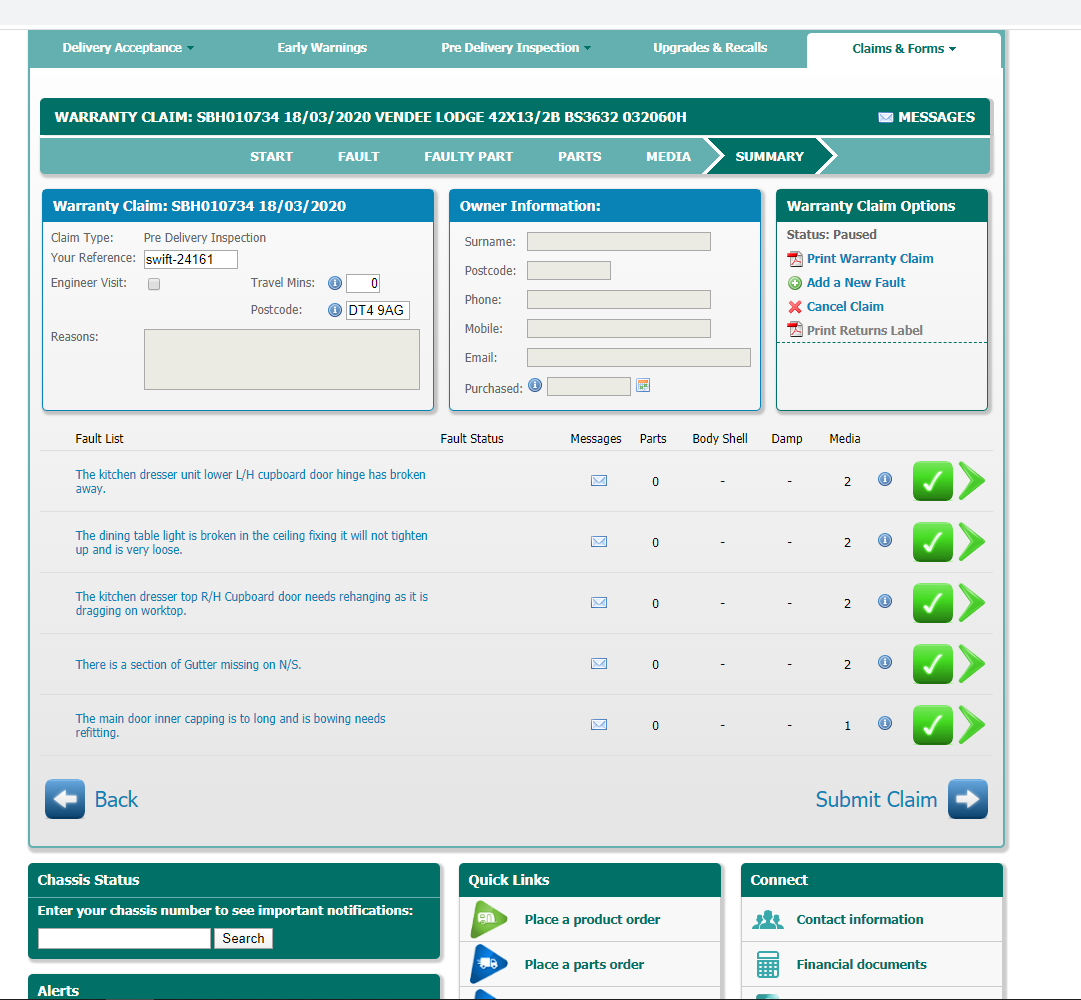Open claim MESSAGES
Image resolution: width=1081 pixels, height=1000 pixels.
pyautogui.click(x=927, y=117)
